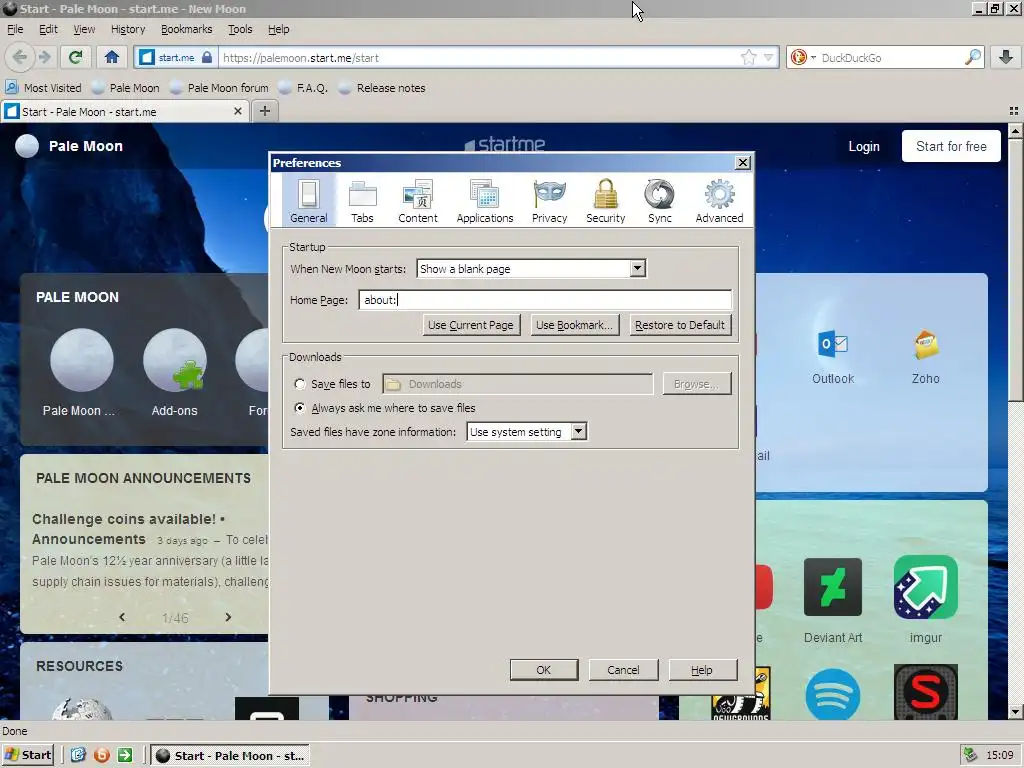Viewport: 1024px width, 768px height.
Task: Open the Help menu
Action: click(278, 29)
